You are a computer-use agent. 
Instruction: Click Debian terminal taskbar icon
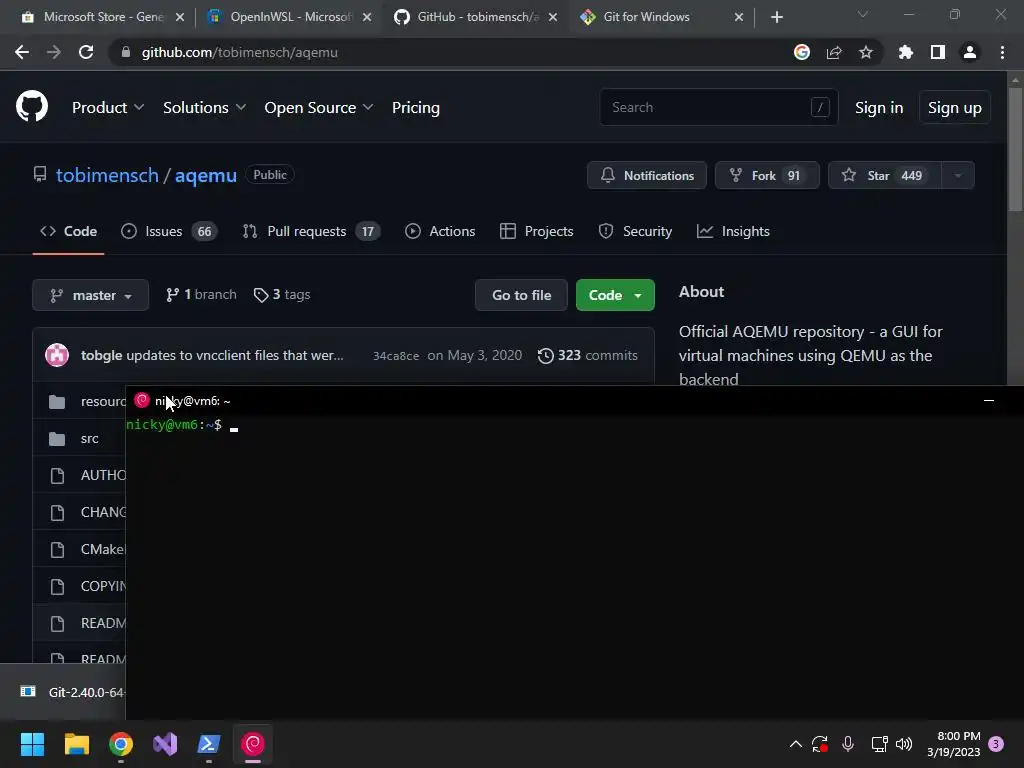click(x=253, y=744)
